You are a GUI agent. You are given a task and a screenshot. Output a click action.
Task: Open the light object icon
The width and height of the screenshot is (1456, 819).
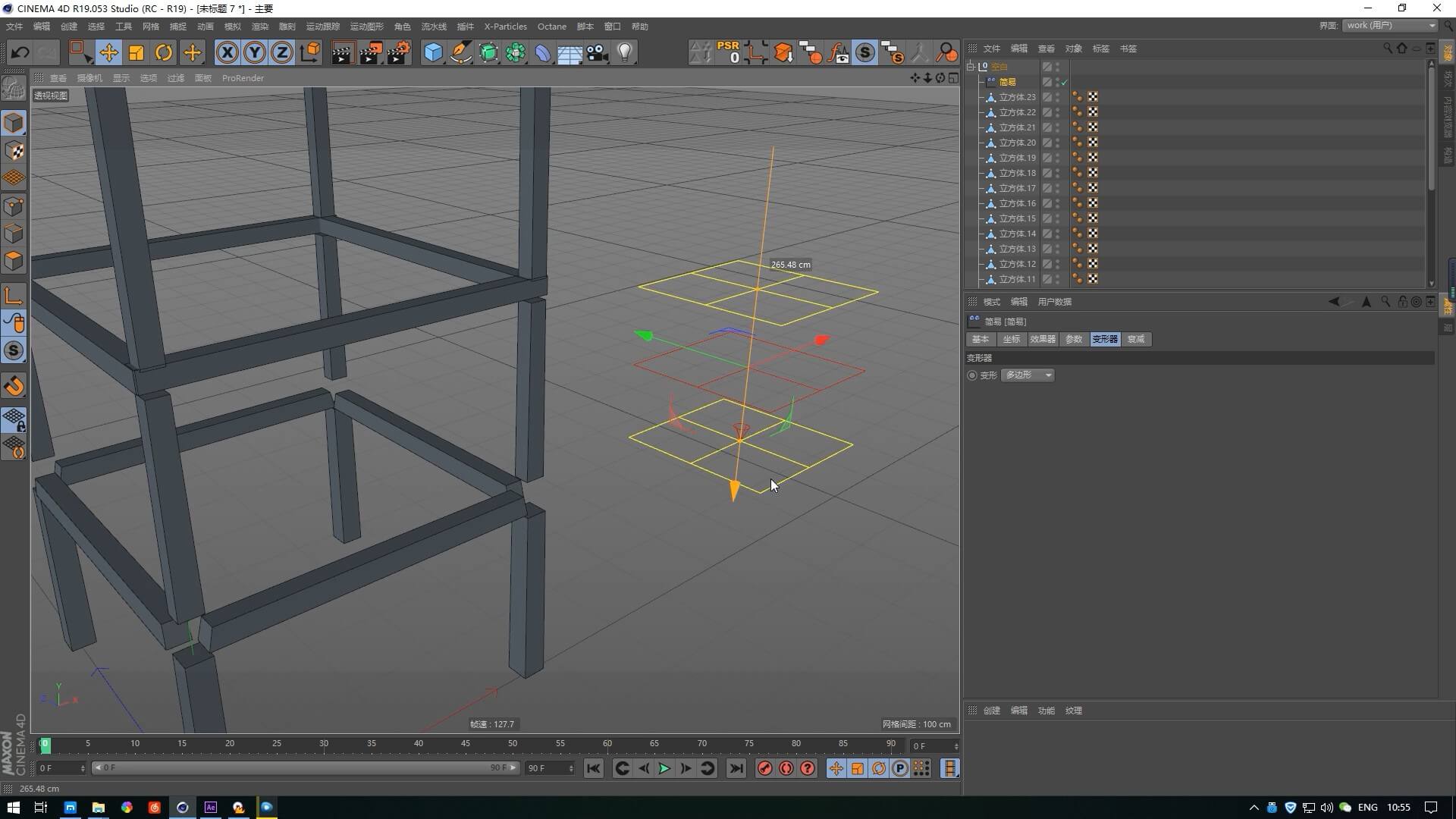(x=625, y=52)
